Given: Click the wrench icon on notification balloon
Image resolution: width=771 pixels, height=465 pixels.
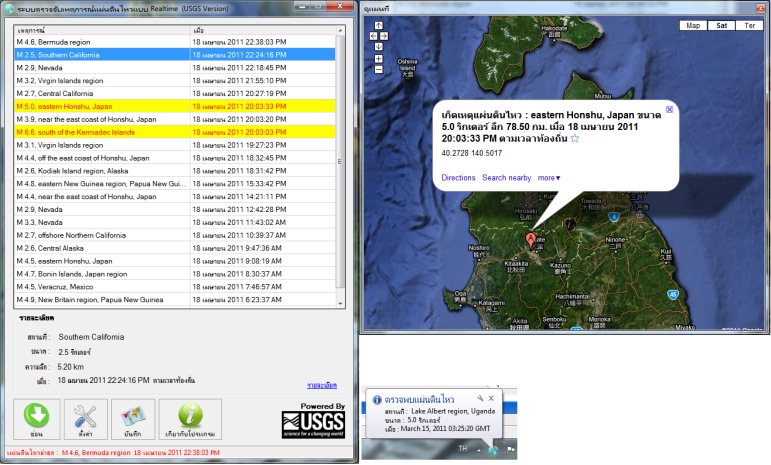Looking at the screenshot, I should [x=480, y=398].
